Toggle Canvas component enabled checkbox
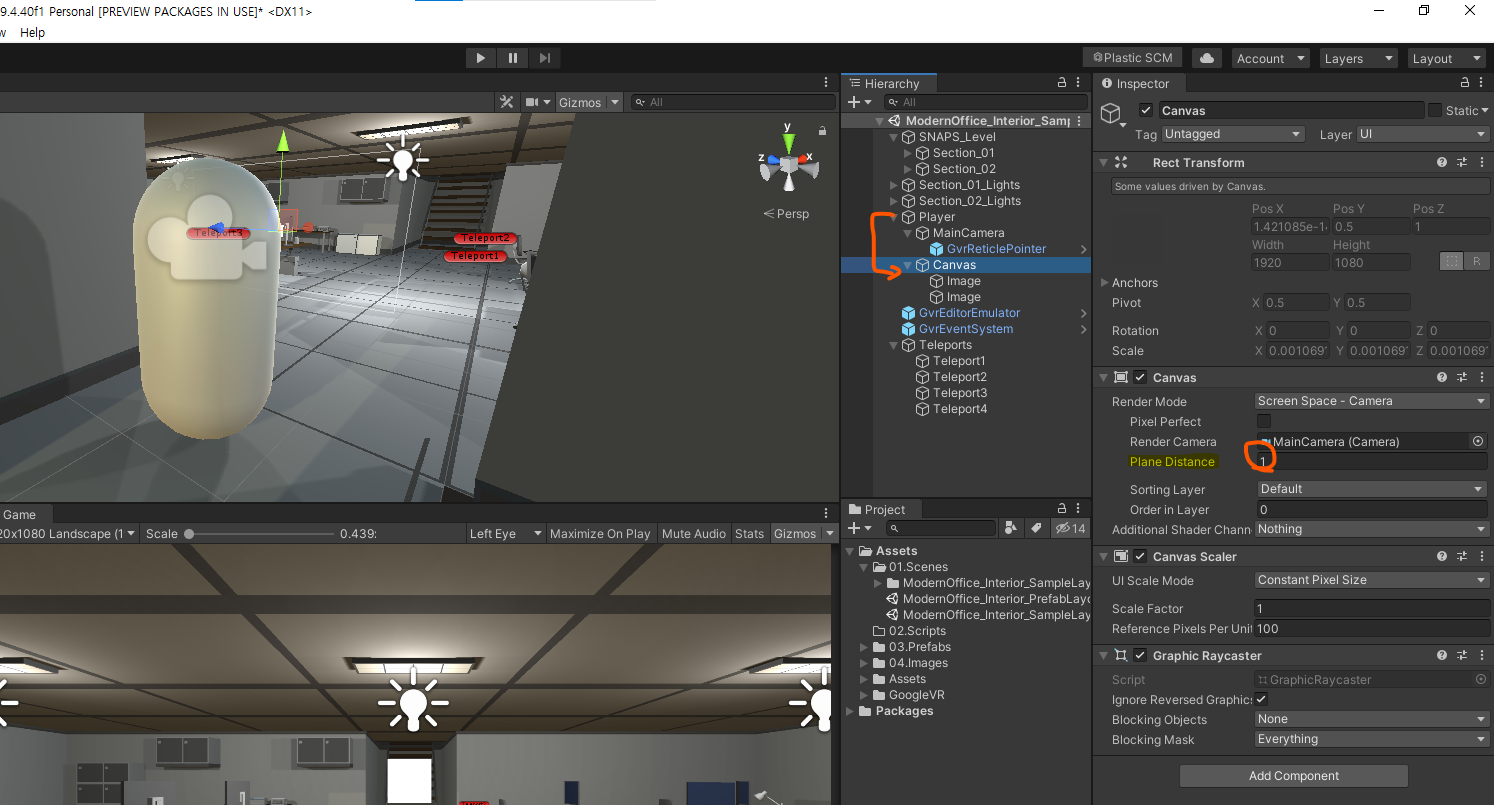This screenshot has height=805, width=1494. pyautogui.click(x=1140, y=377)
